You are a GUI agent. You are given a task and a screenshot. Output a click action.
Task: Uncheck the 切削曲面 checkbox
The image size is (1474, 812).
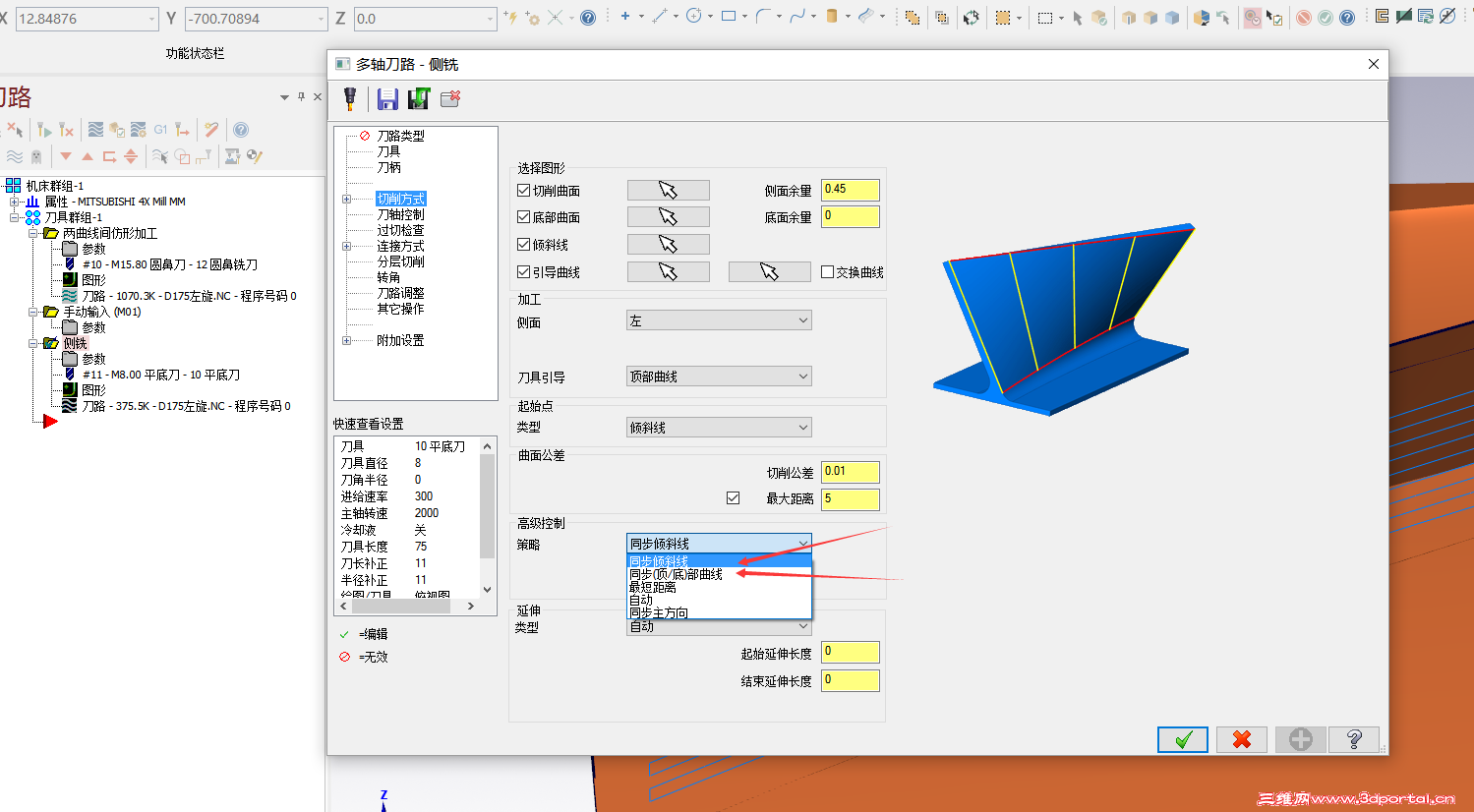point(524,191)
